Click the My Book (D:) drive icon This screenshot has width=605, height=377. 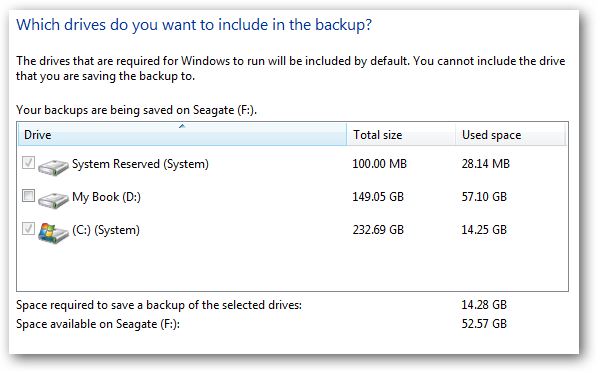point(53,199)
